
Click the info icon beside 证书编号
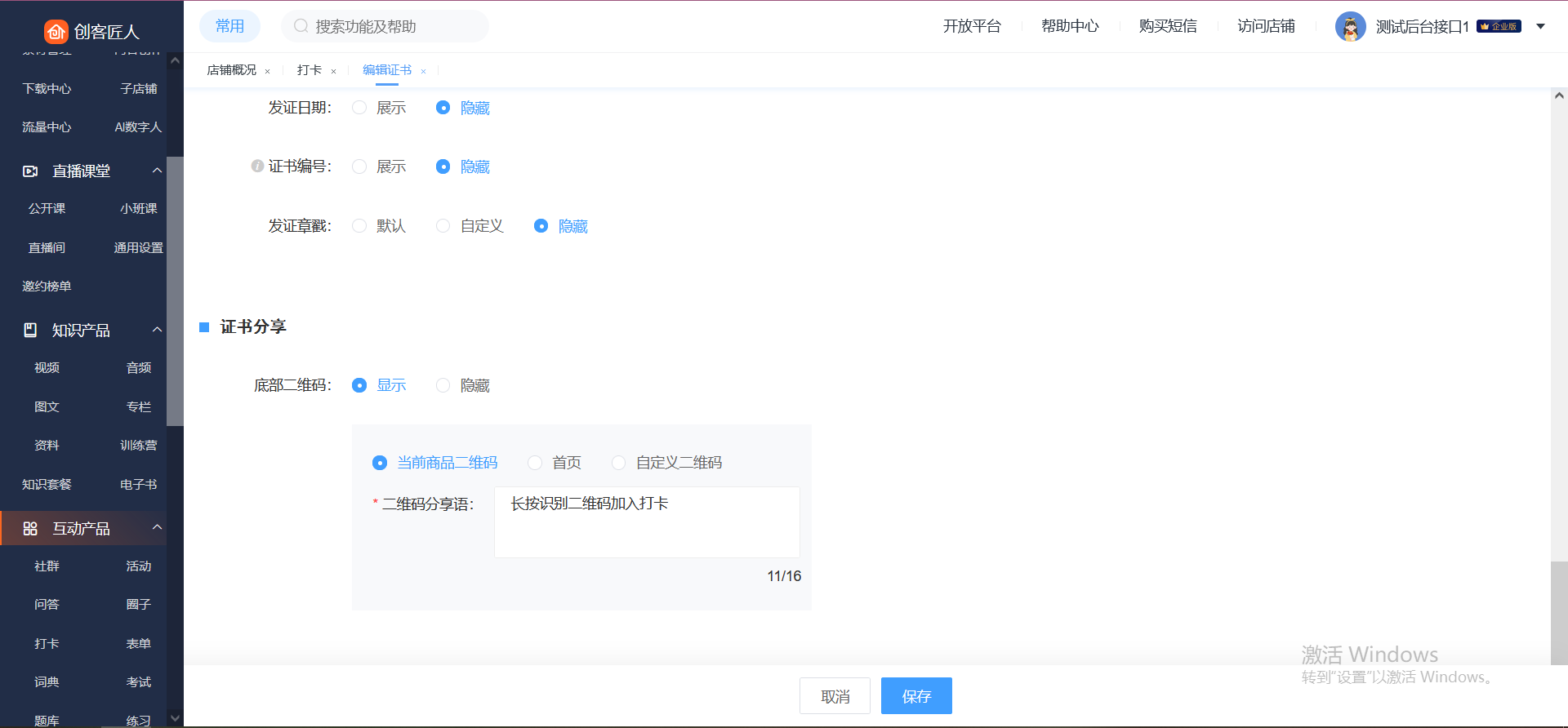click(257, 166)
